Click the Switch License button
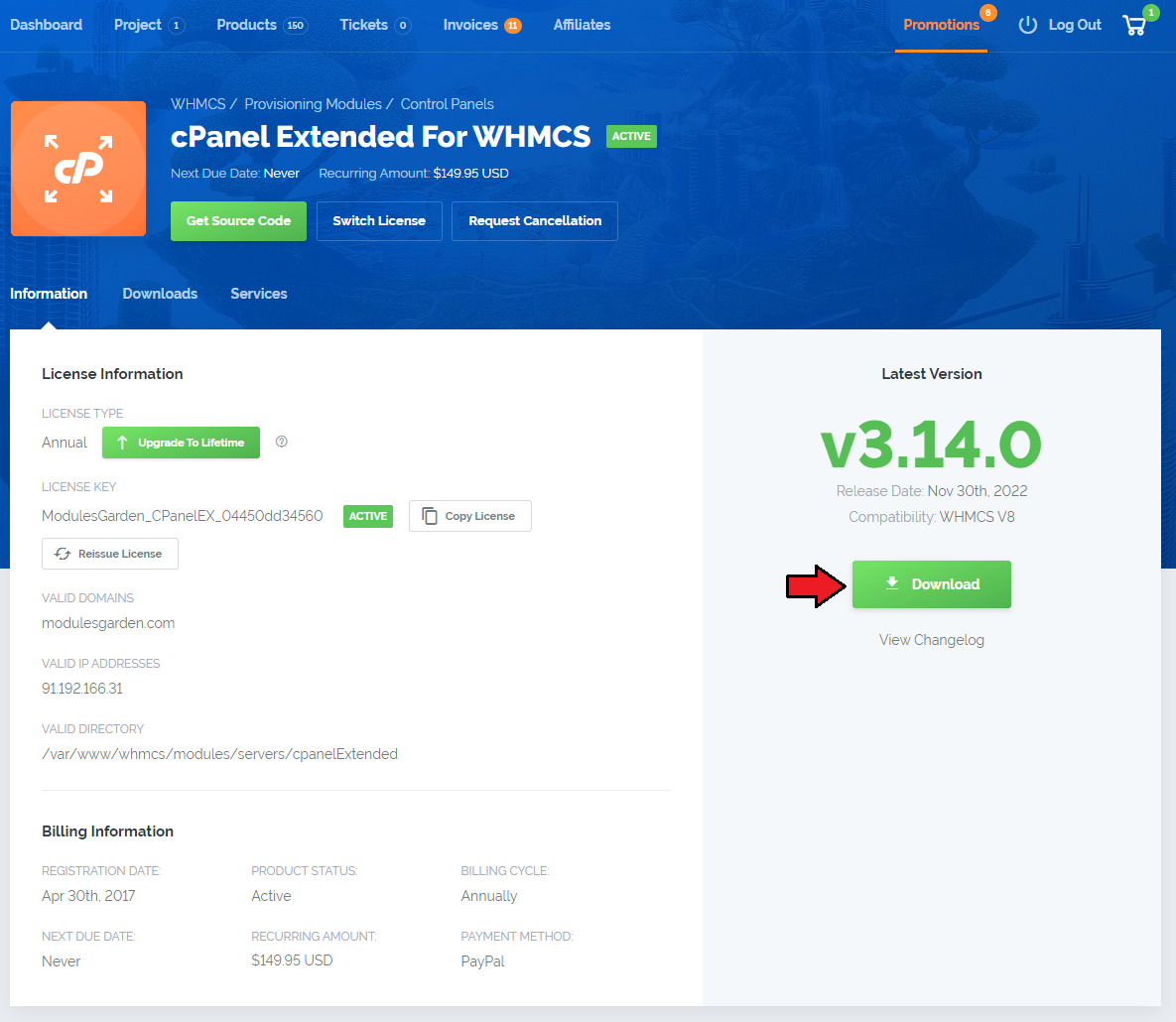This screenshot has height=1022, width=1176. (379, 221)
